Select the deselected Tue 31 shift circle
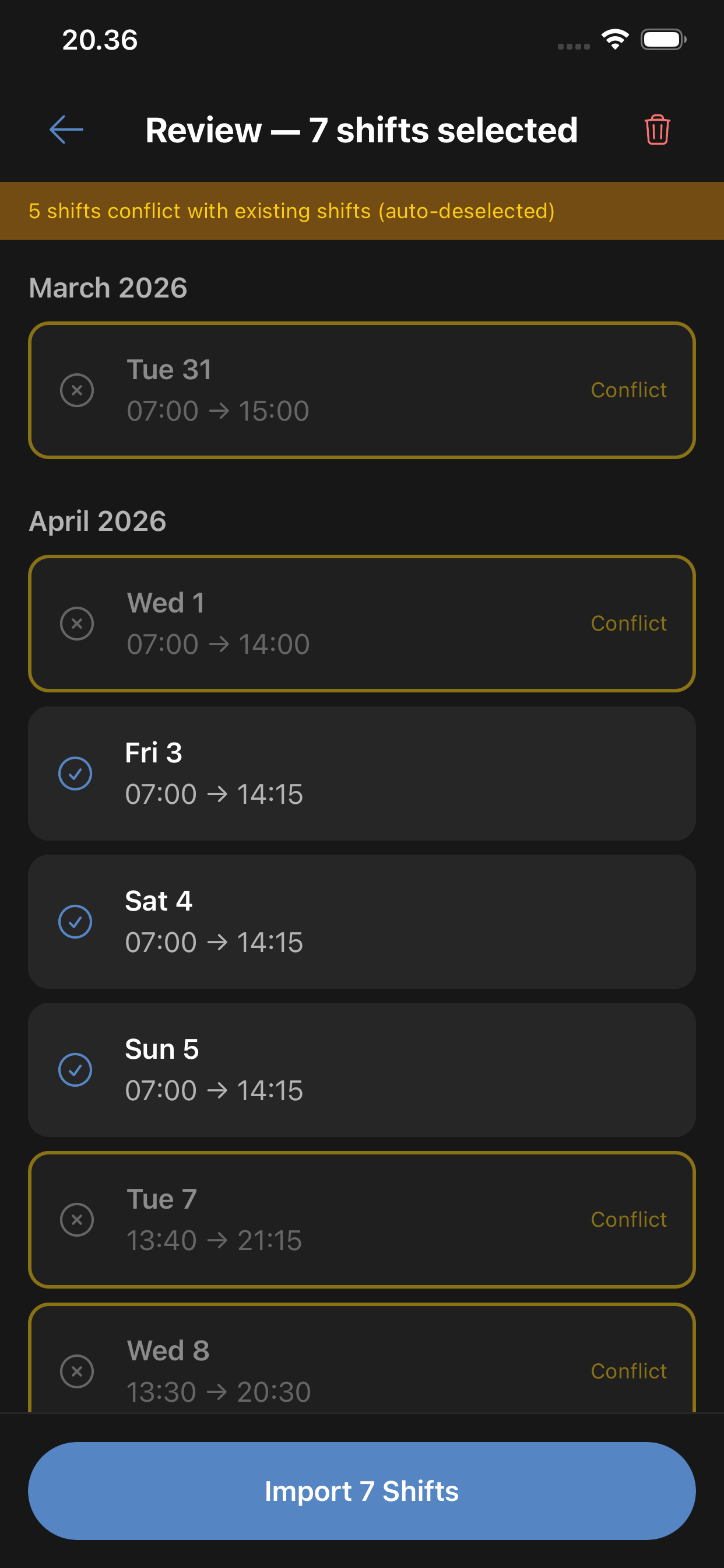Viewport: 724px width, 1568px height. click(77, 390)
